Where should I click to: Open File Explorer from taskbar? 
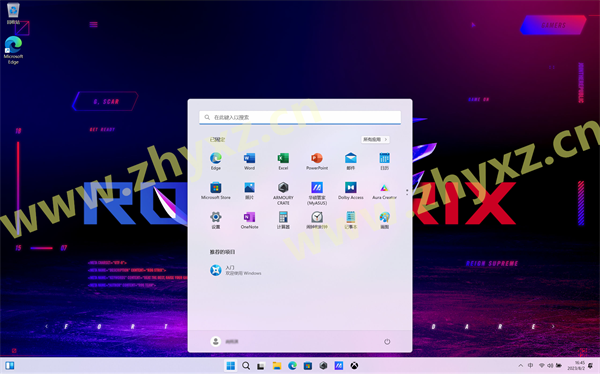tap(277, 366)
